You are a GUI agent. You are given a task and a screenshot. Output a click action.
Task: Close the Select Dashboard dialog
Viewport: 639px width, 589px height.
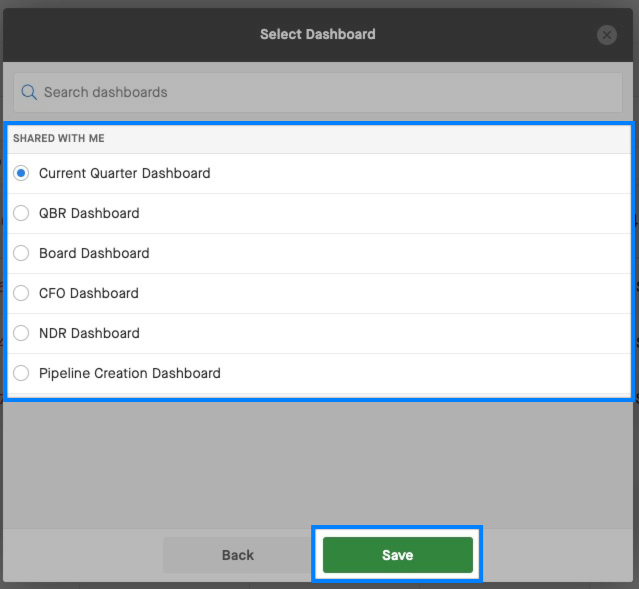[606, 35]
